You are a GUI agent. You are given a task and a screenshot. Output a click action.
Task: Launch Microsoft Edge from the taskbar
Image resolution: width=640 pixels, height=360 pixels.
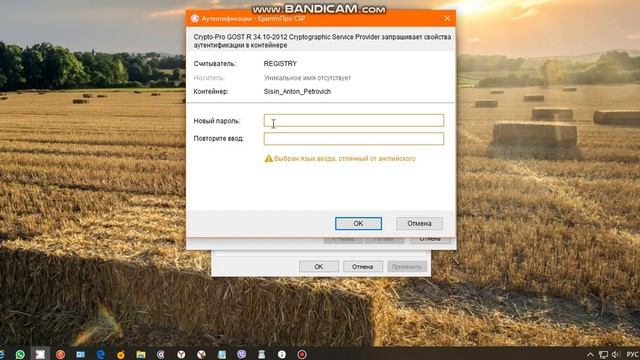tap(100, 354)
